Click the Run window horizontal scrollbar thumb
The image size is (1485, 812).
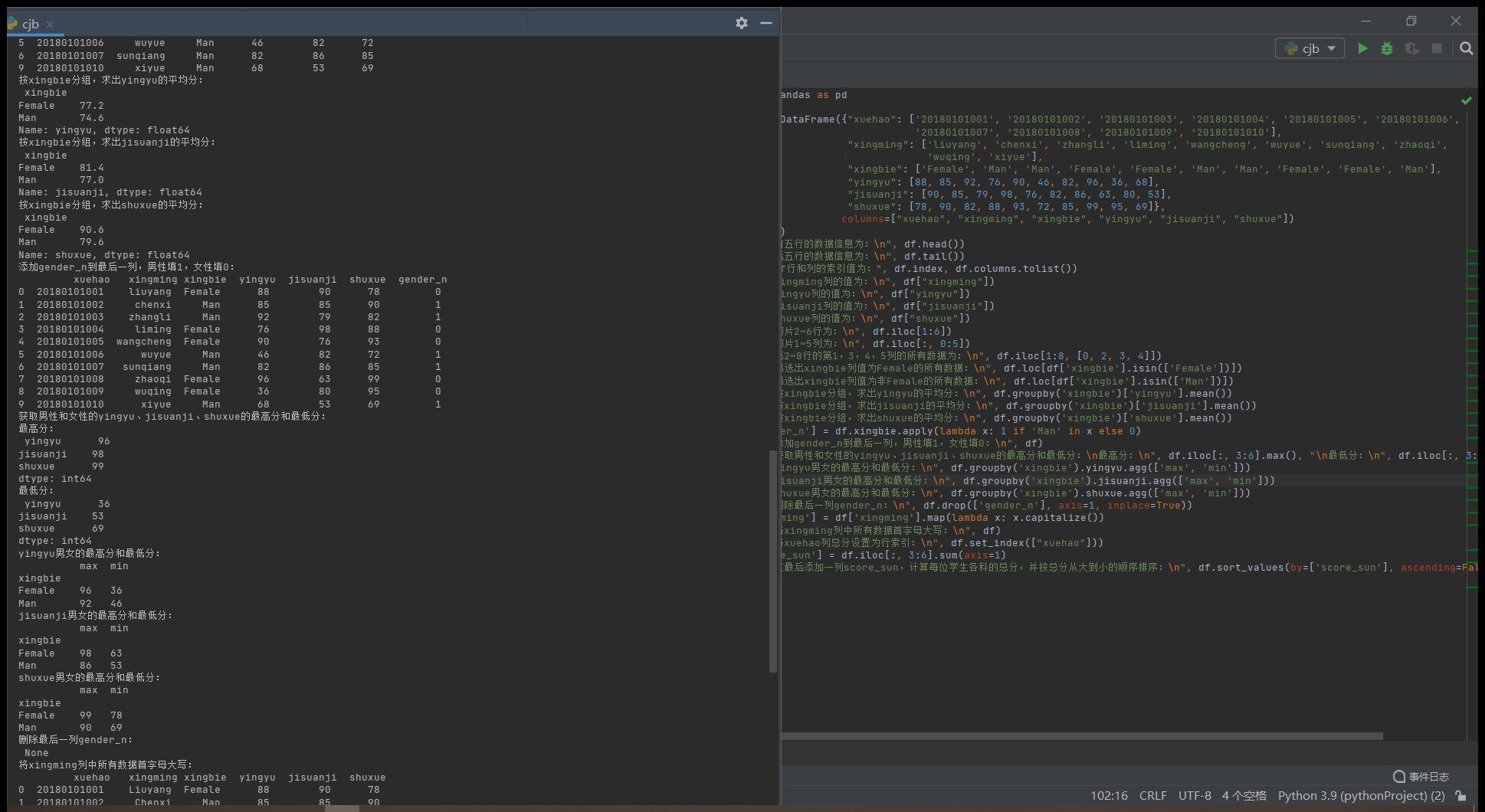pyautogui.click(x=342, y=808)
